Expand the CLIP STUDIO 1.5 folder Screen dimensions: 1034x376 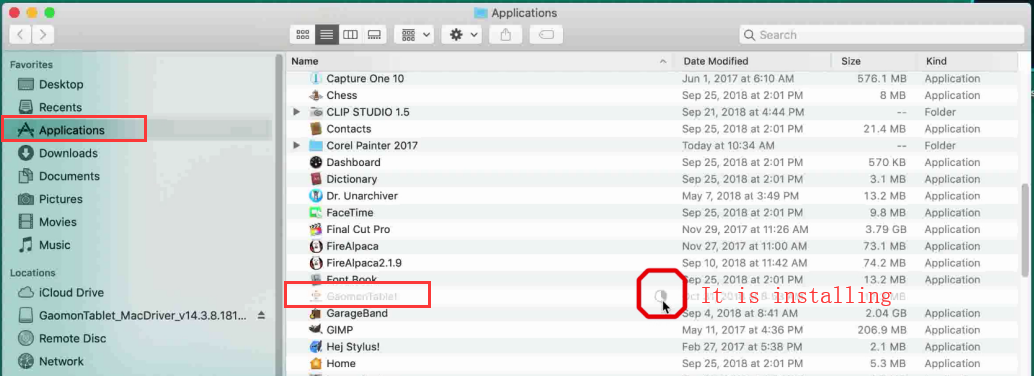(297, 112)
